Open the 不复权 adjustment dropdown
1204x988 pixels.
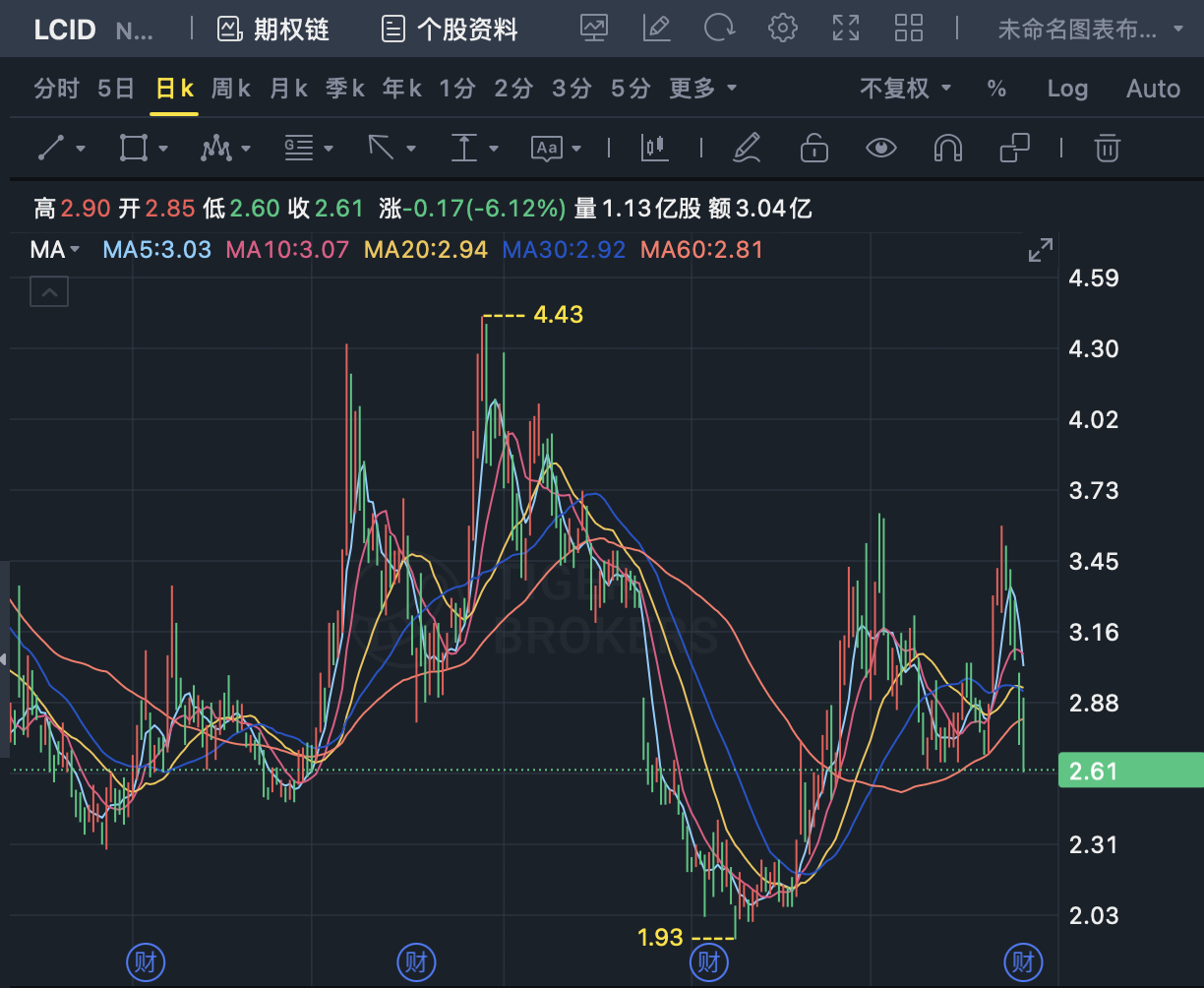coord(905,89)
